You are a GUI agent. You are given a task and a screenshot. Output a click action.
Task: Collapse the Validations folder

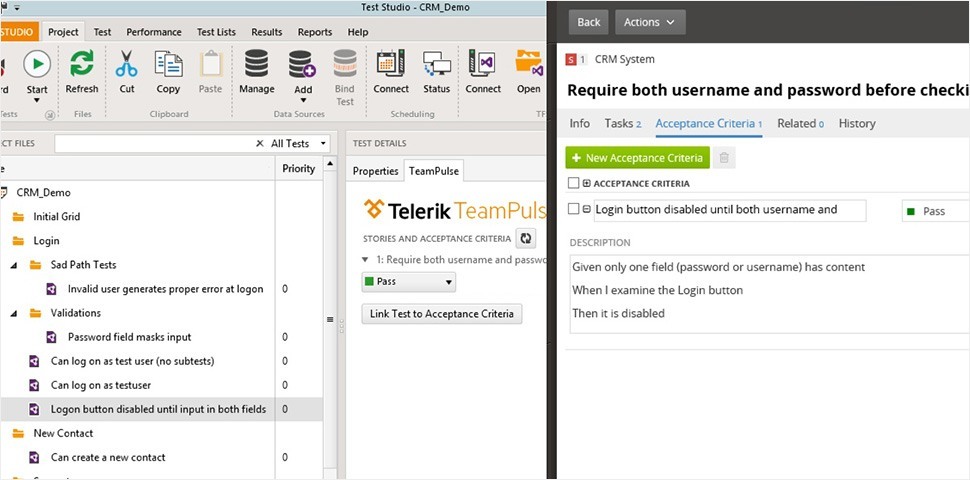[x=14, y=313]
